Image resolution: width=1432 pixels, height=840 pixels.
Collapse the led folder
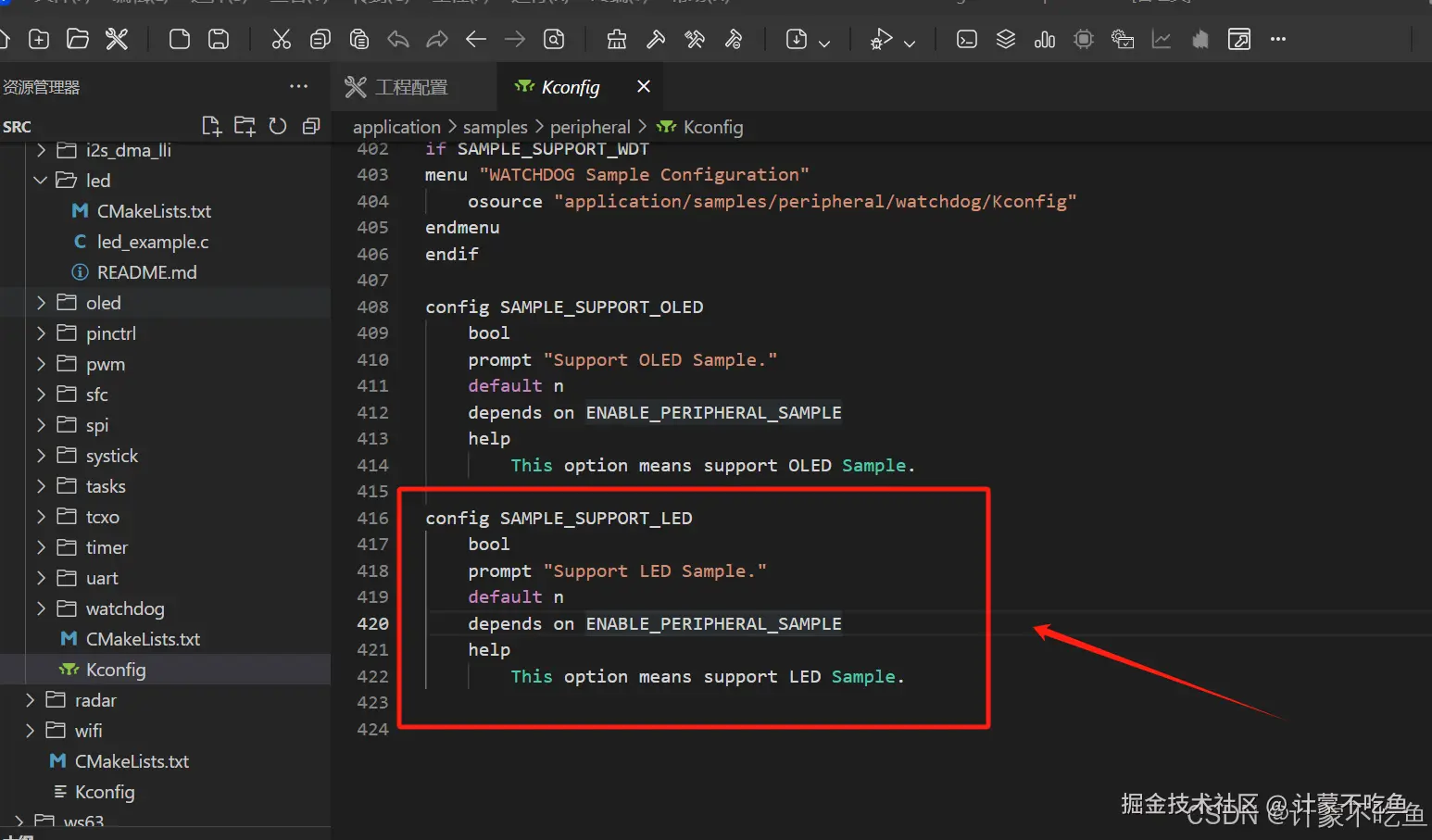coord(41,181)
